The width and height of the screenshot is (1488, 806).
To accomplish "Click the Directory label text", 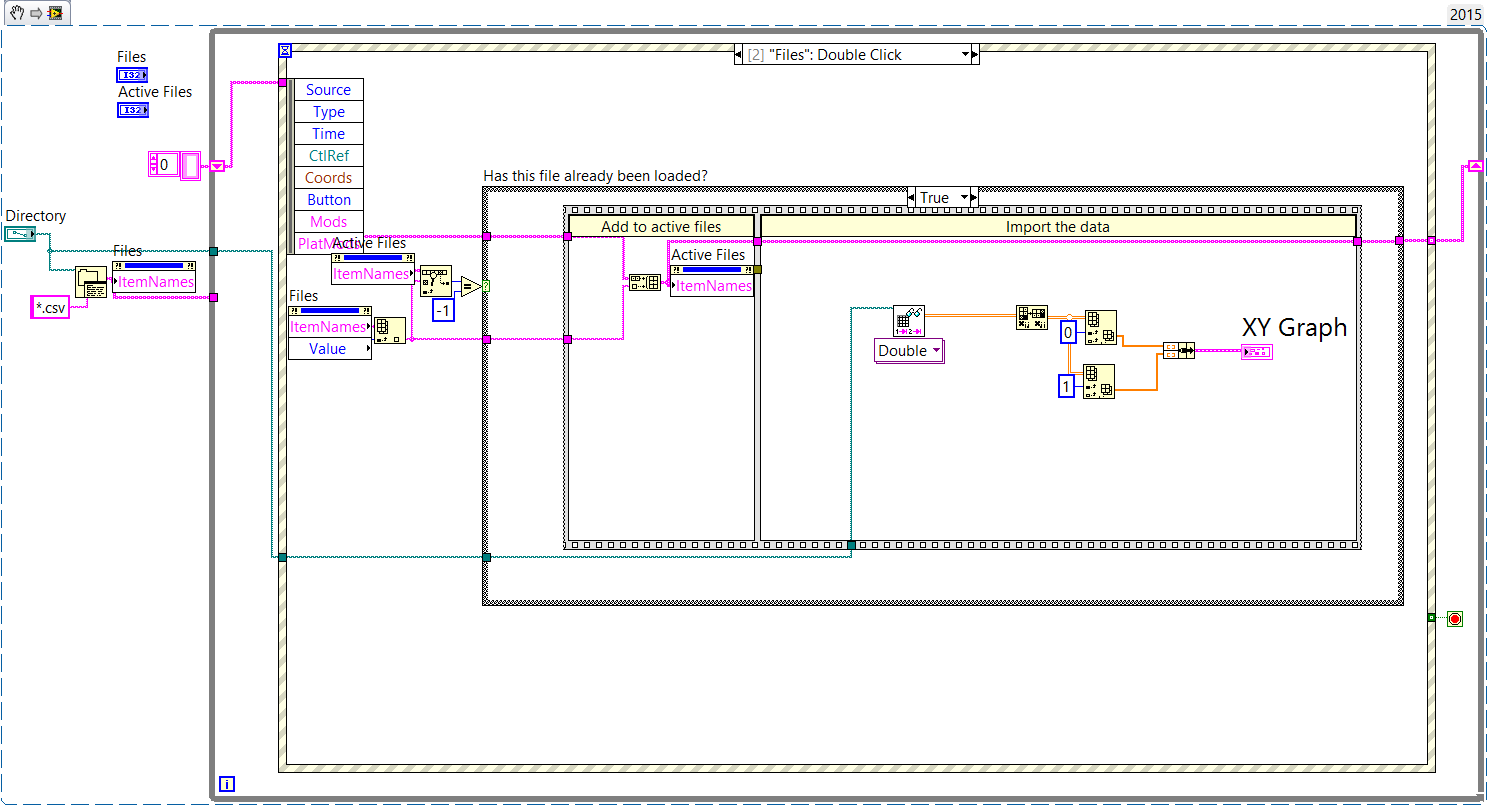I will 36,216.
